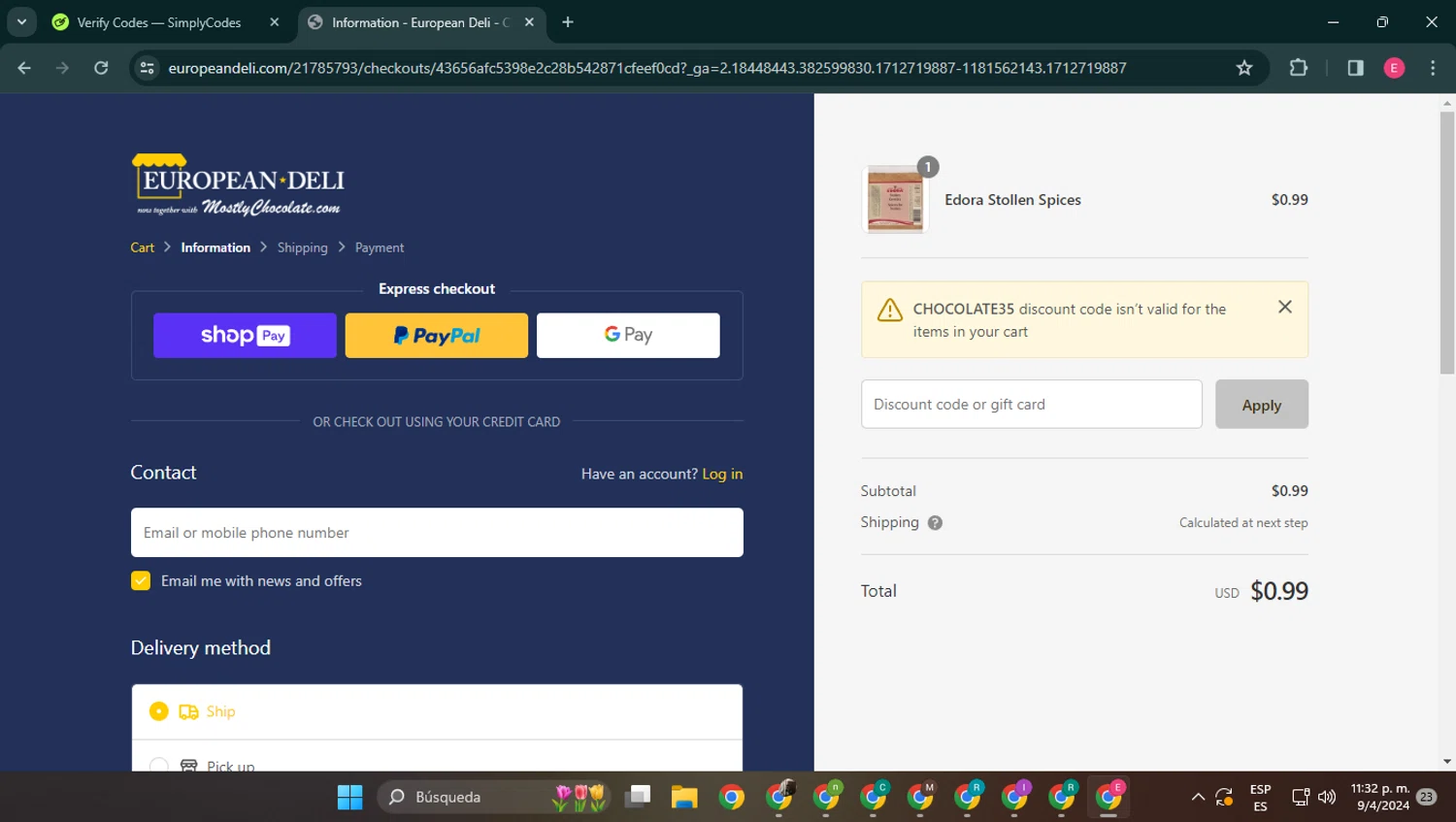Open the volume control in system tray
Screen dimensions: 1456x822
tap(1327, 797)
